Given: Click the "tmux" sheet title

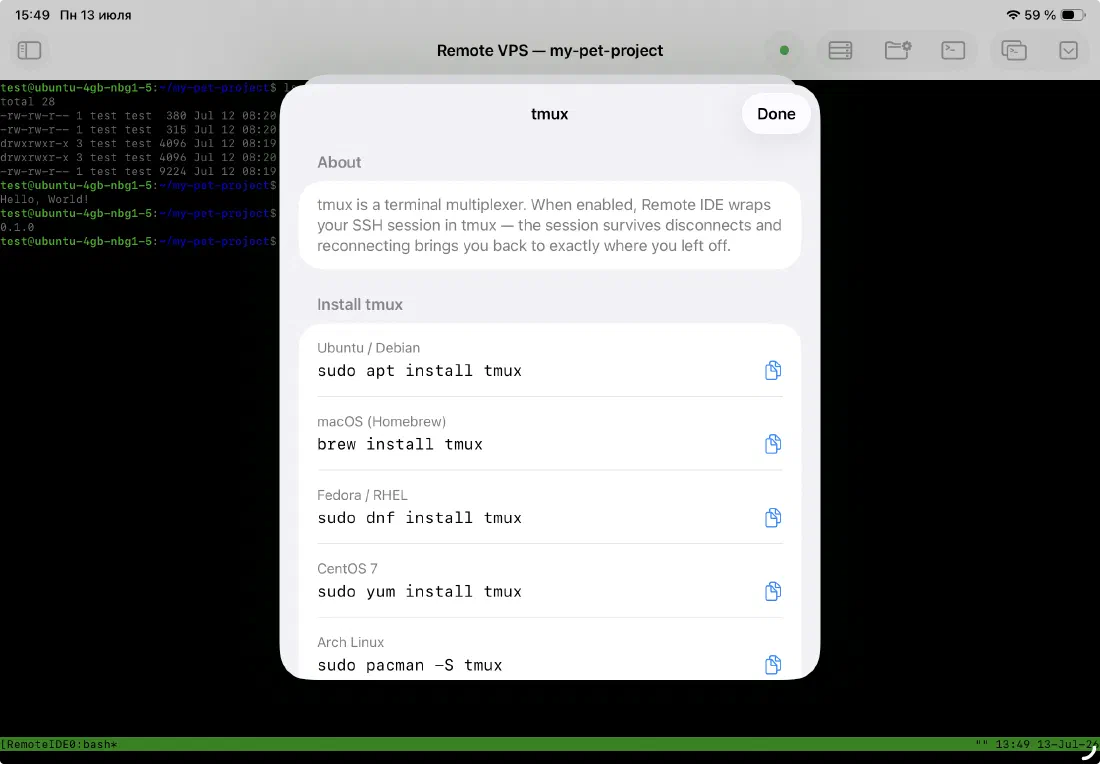Looking at the screenshot, I should tap(549, 114).
